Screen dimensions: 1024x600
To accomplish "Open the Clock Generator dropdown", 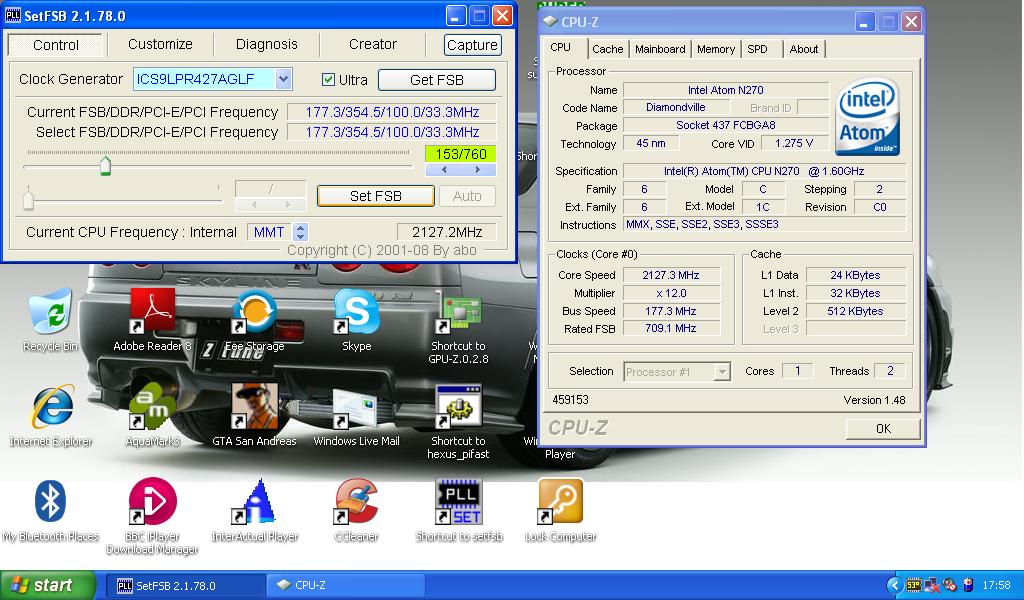I will point(283,79).
